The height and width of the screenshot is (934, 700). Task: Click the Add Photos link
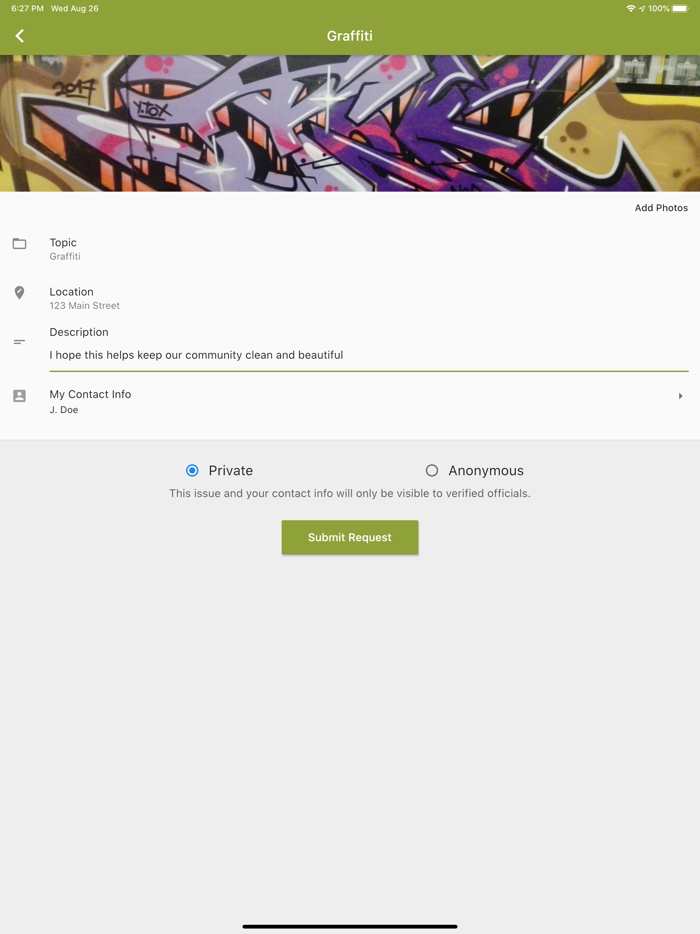click(661, 208)
